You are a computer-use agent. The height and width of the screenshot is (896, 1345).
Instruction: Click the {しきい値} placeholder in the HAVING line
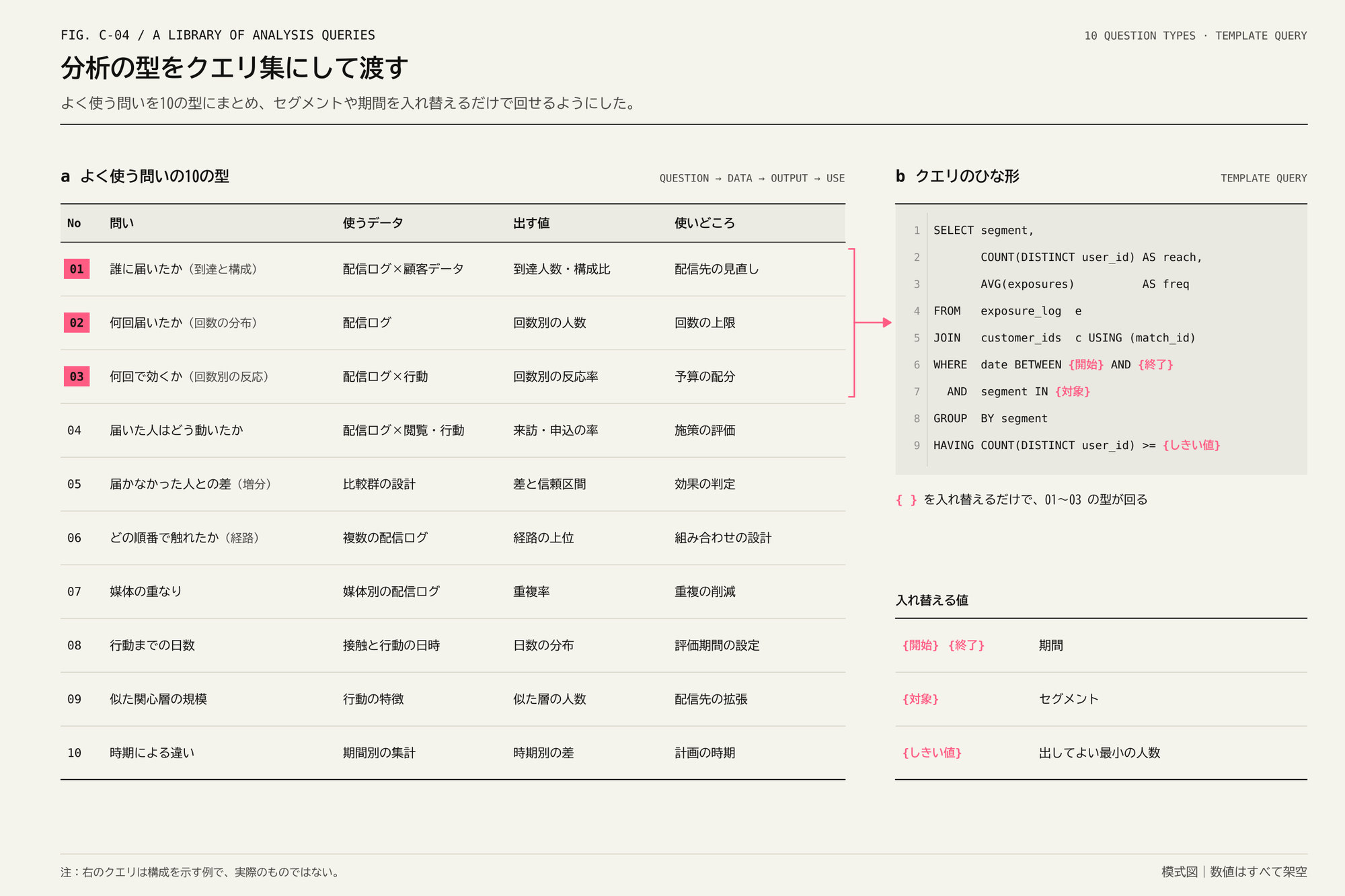coord(1192,446)
